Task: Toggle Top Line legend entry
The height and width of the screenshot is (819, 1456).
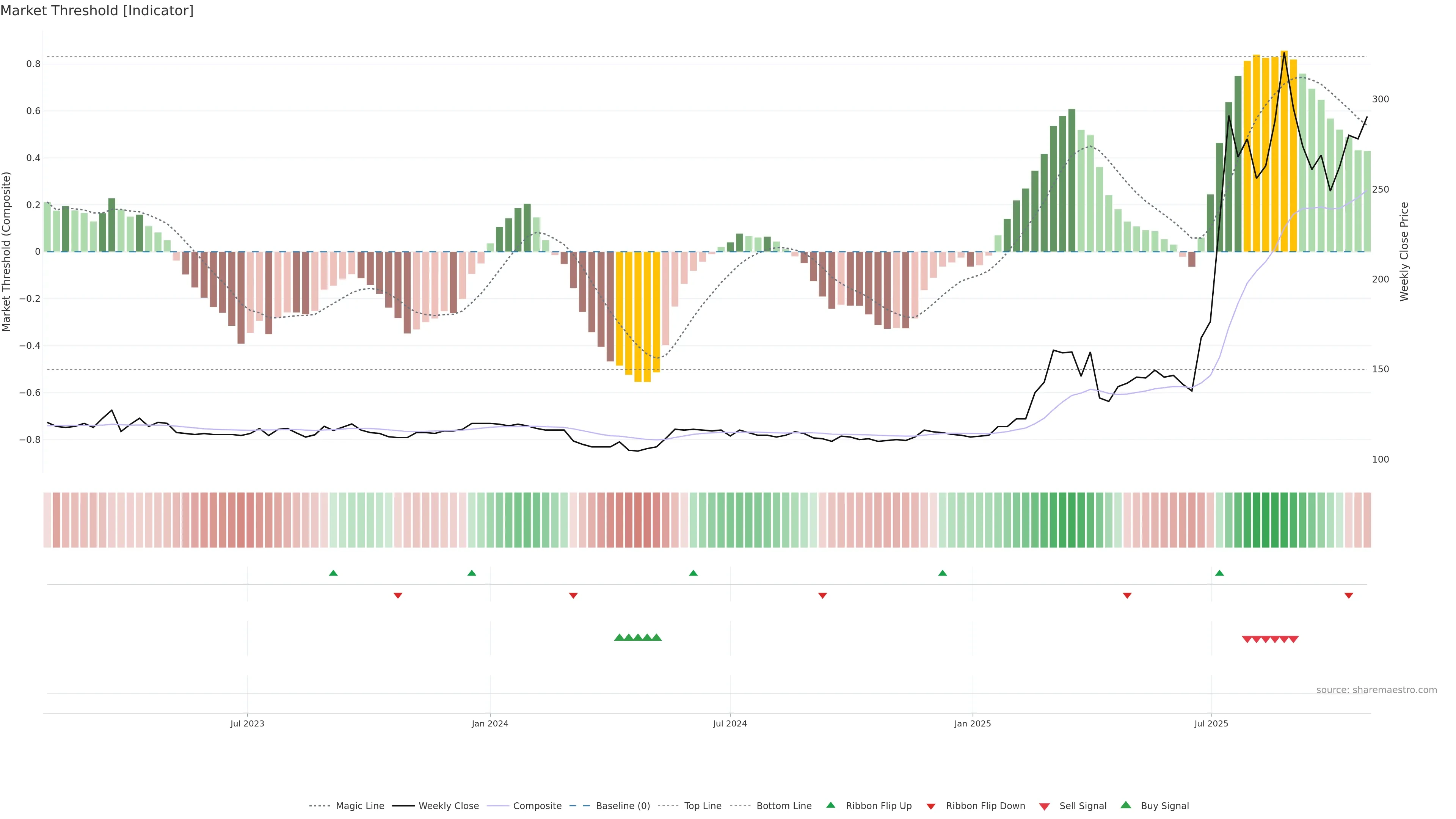Action: point(703,806)
